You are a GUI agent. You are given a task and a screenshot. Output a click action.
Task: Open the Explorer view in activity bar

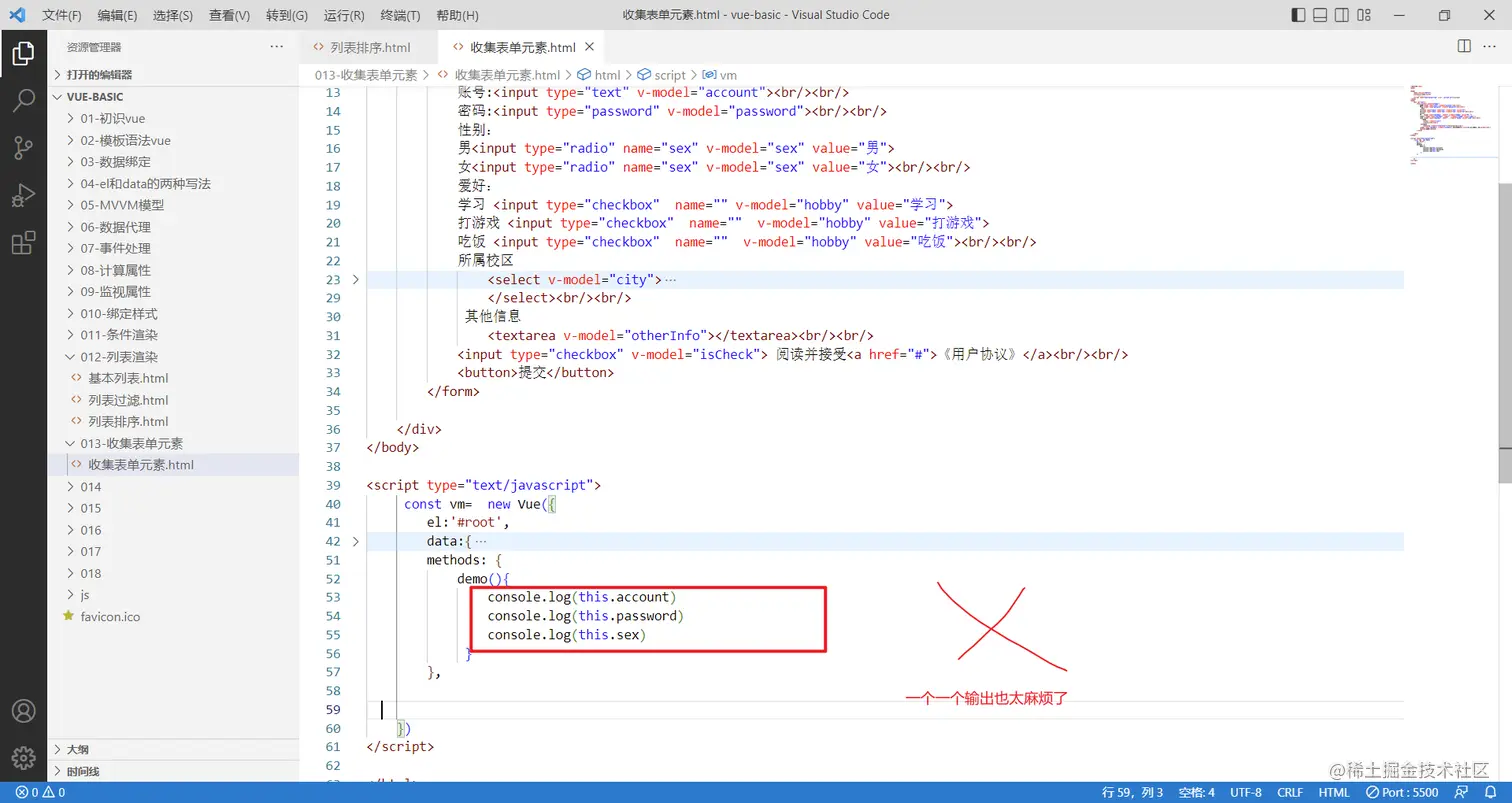(x=23, y=53)
